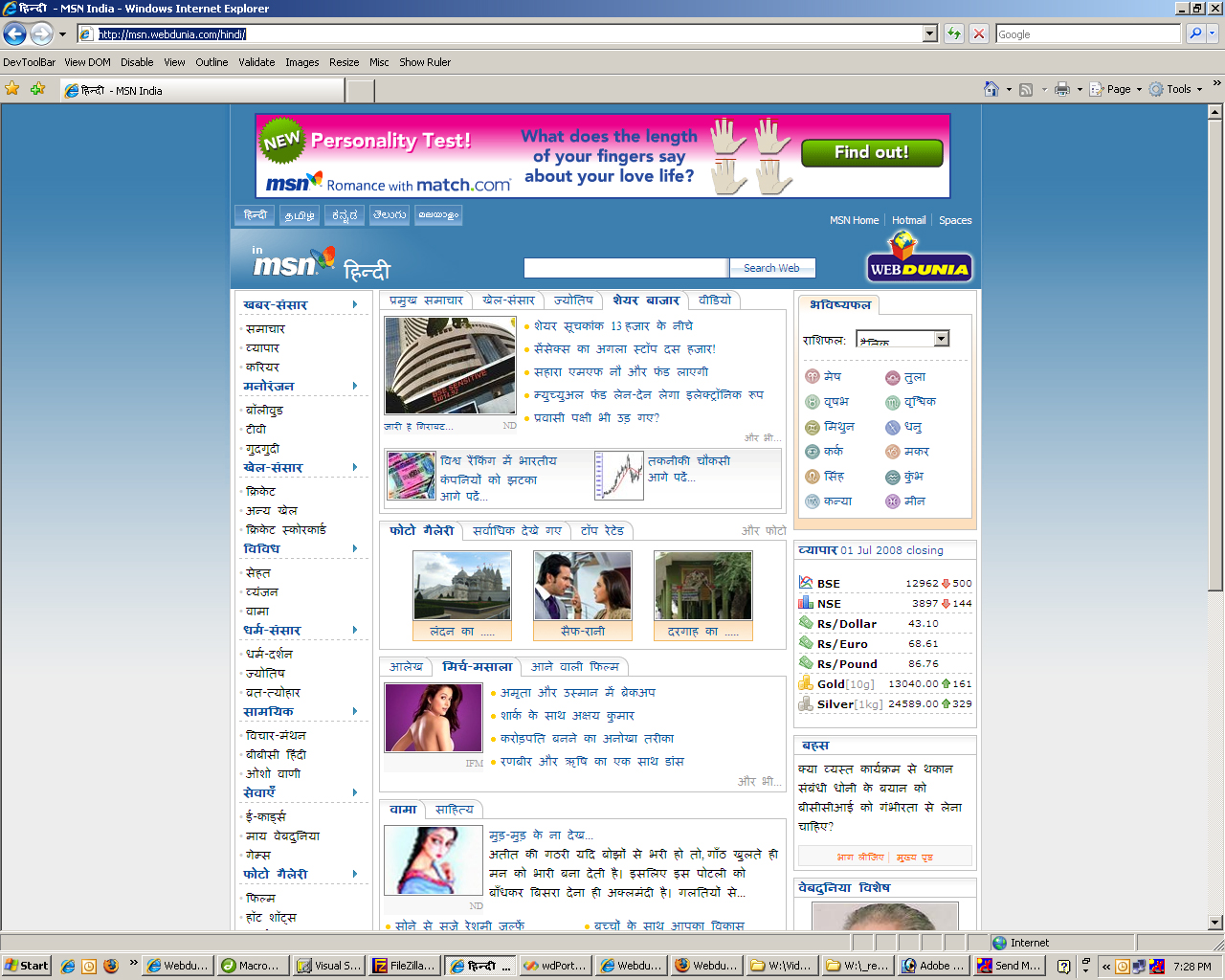The height and width of the screenshot is (980, 1225).
Task: Expand the मनोरंजन sidebar arrow
Action: [x=355, y=386]
